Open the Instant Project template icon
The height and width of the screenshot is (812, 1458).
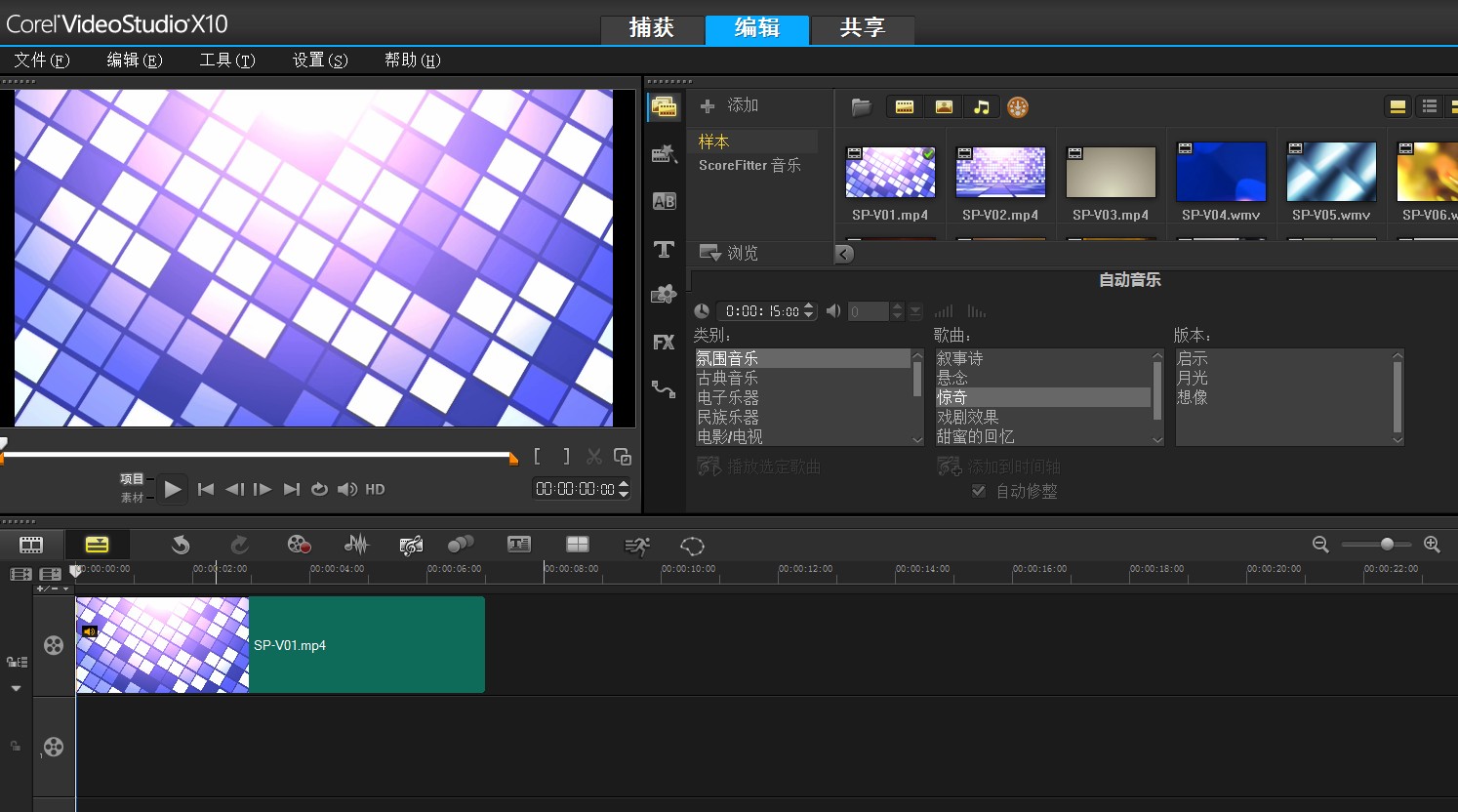pos(665,153)
